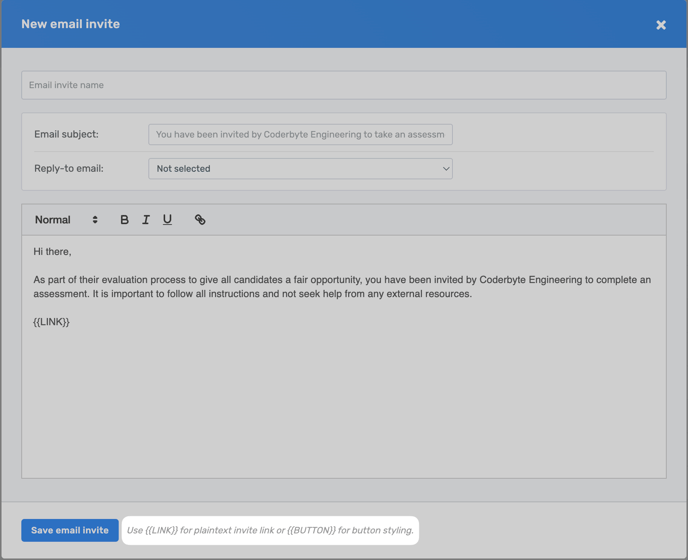Expand the Reply-to email 'Not selected' dropdown
This screenshot has height=560, width=688.
click(300, 169)
